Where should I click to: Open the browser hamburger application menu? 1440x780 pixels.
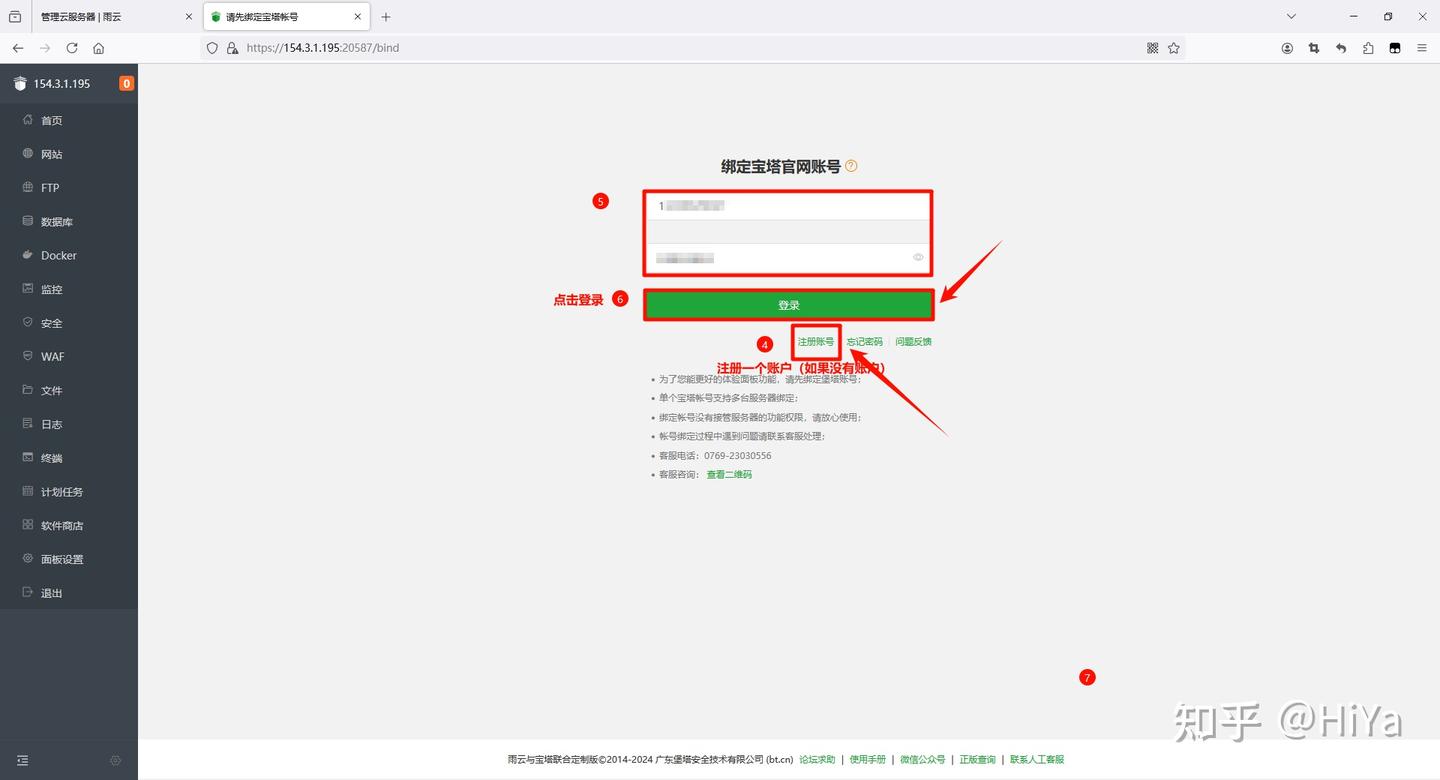pos(1422,48)
